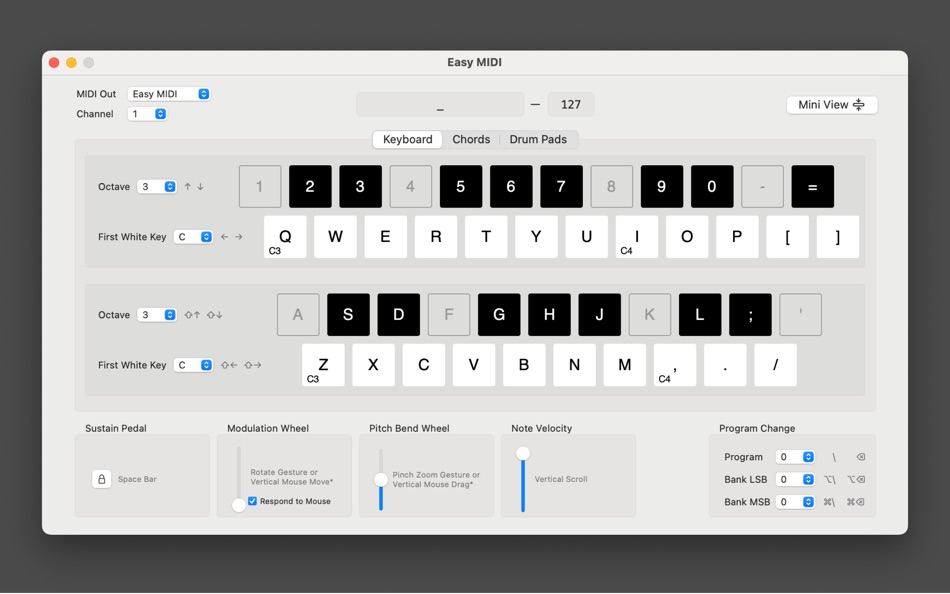Play the black key labeled 5
The width and height of the screenshot is (950, 594).
point(461,187)
